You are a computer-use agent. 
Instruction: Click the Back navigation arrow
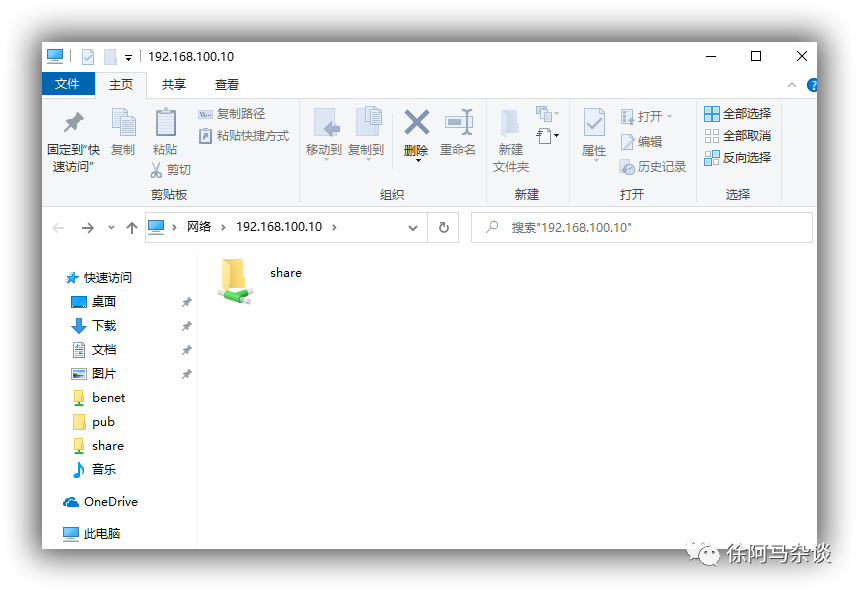58,227
